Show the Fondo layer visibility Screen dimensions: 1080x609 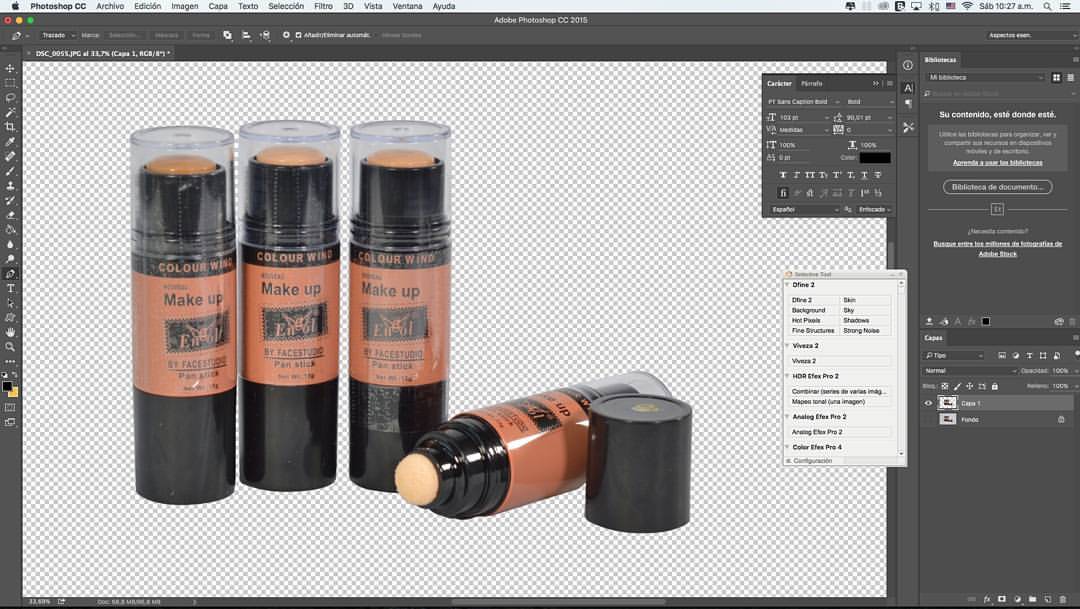[928, 419]
